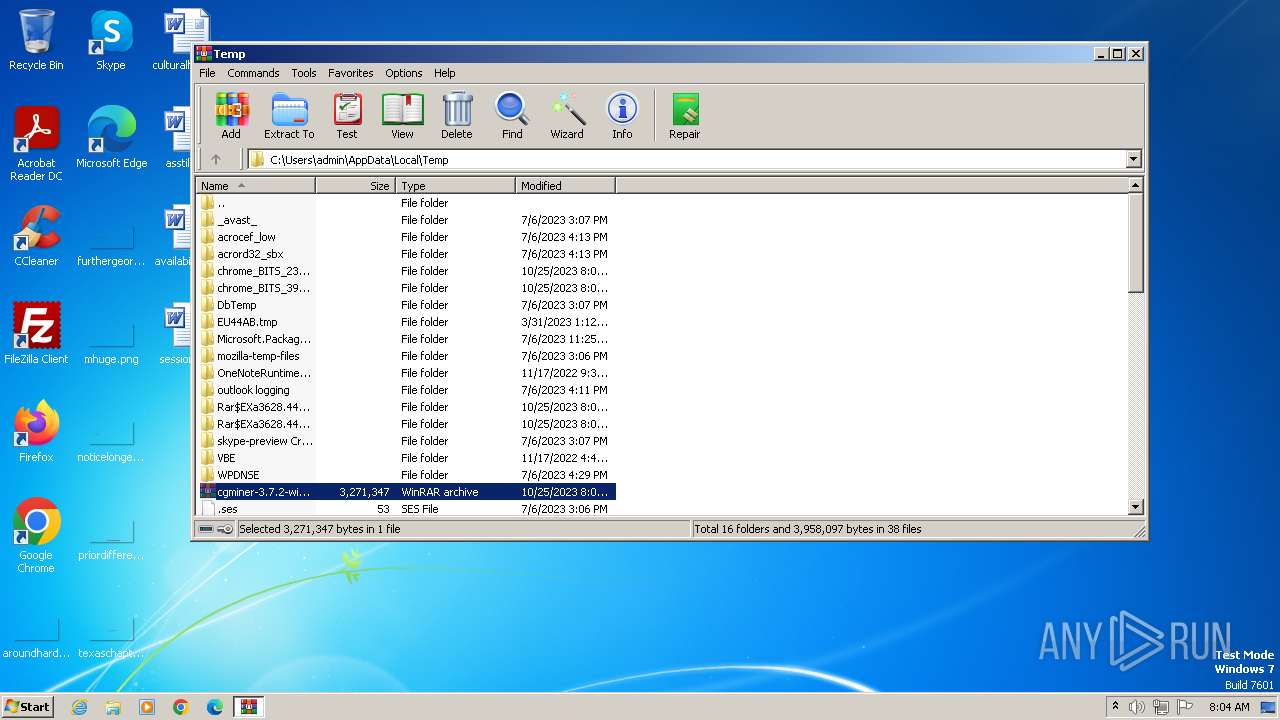The image size is (1280, 720).
Task: Open FileZilla Client desktop shortcut
Action: [36, 333]
